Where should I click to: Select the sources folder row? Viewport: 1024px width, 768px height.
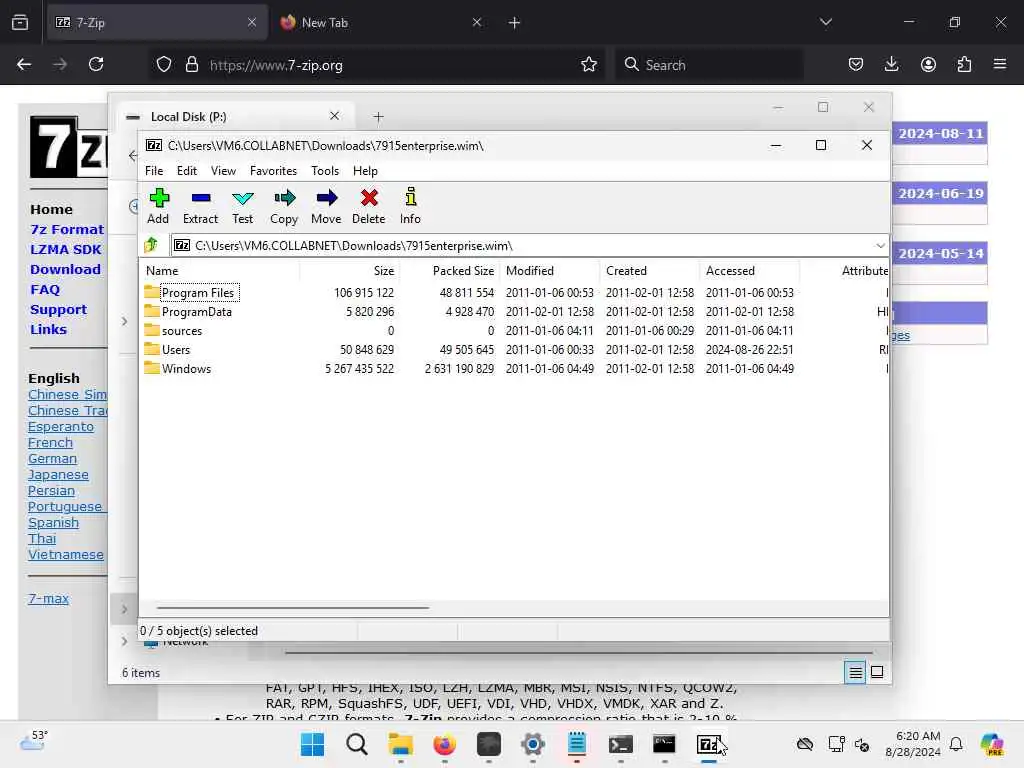(514, 330)
